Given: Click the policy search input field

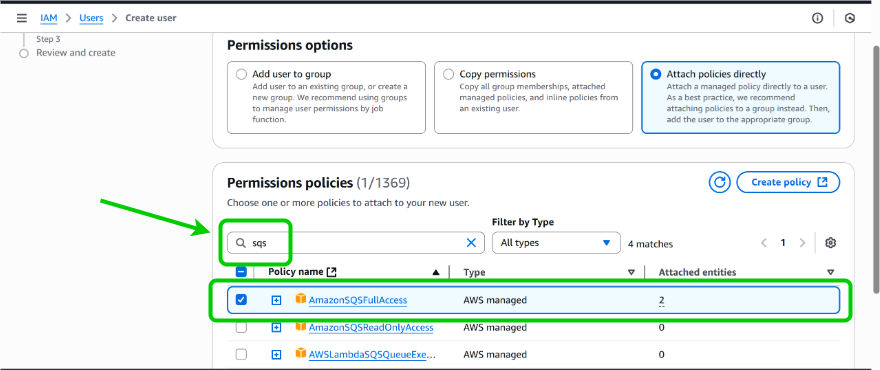Looking at the screenshot, I should (x=356, y=243).
